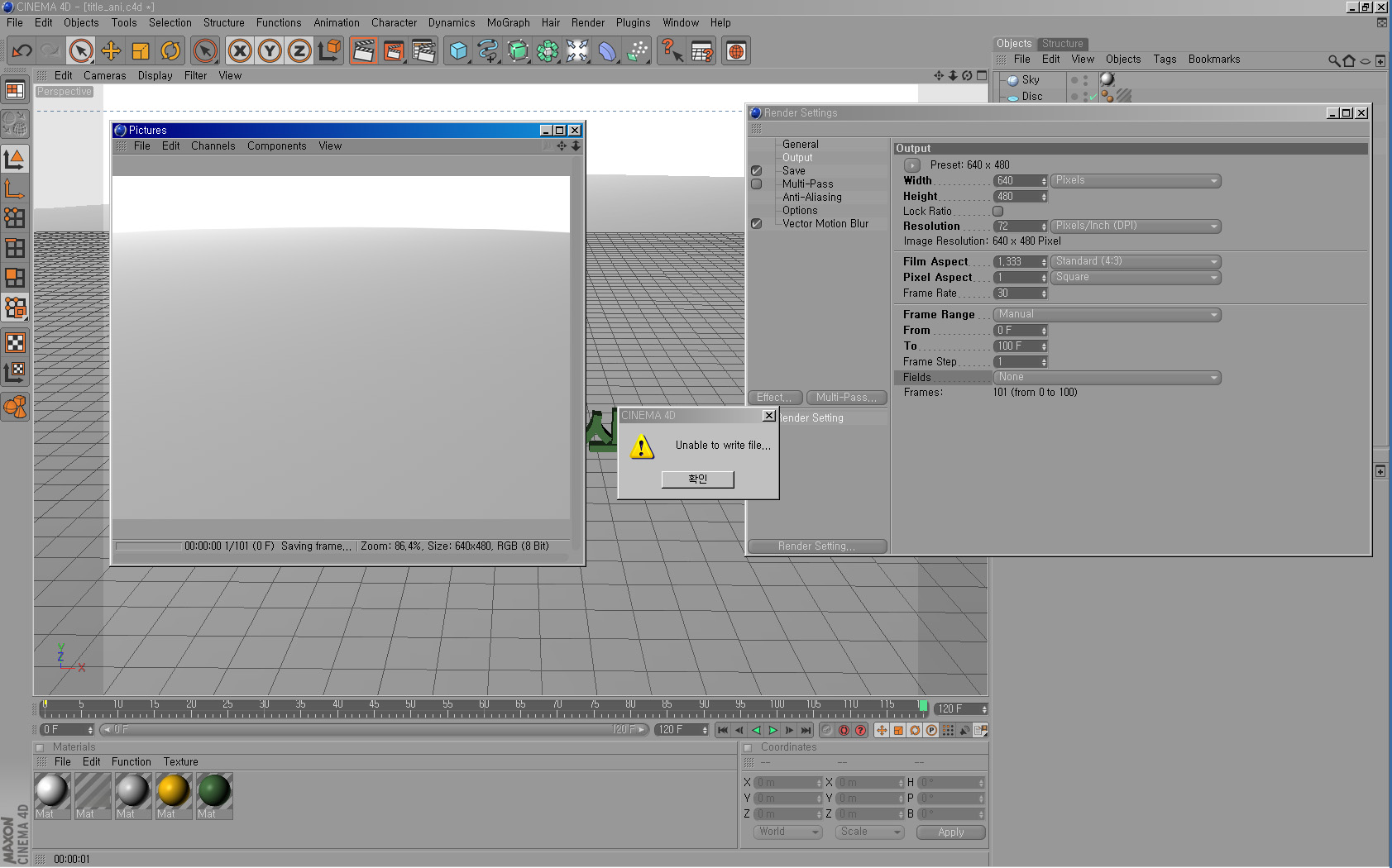The height and width of the screenshot is (868, 1392).
Task: Click the light/scene objects icon
Action: point(577,51)
